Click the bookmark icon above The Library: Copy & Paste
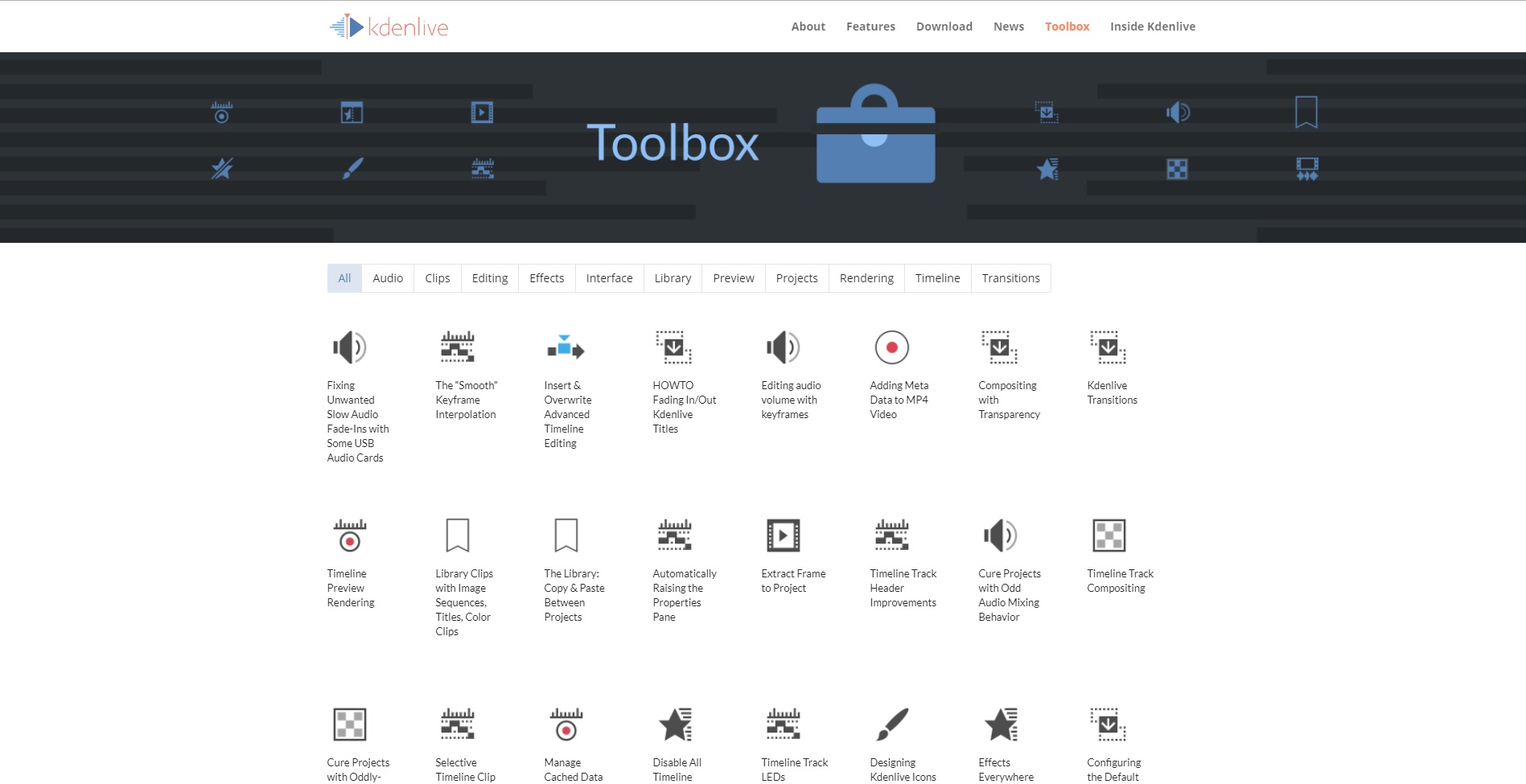This screenshot has width=1526, height=784. click(566, 536)
